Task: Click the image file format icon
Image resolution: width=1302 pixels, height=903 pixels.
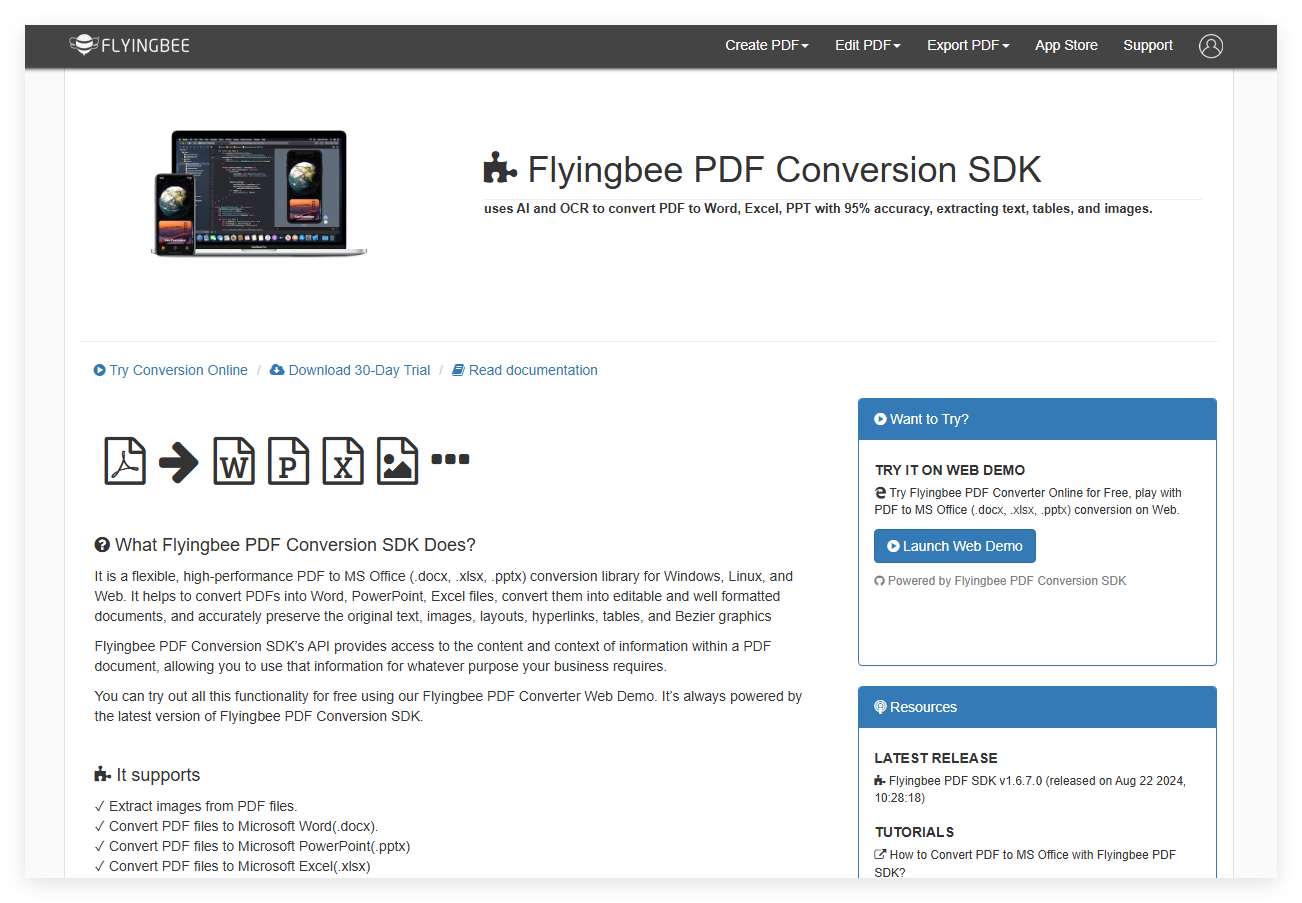Action: click(397, 461)
